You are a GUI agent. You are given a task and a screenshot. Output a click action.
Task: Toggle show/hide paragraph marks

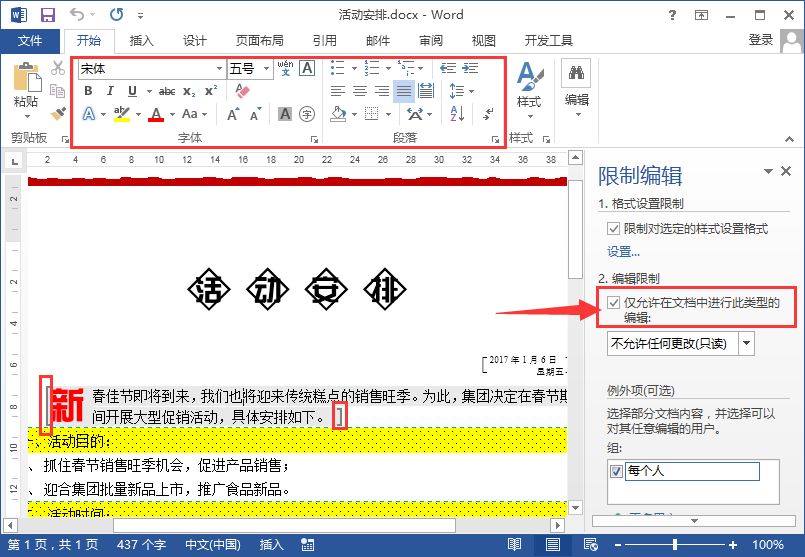(488, 113)
